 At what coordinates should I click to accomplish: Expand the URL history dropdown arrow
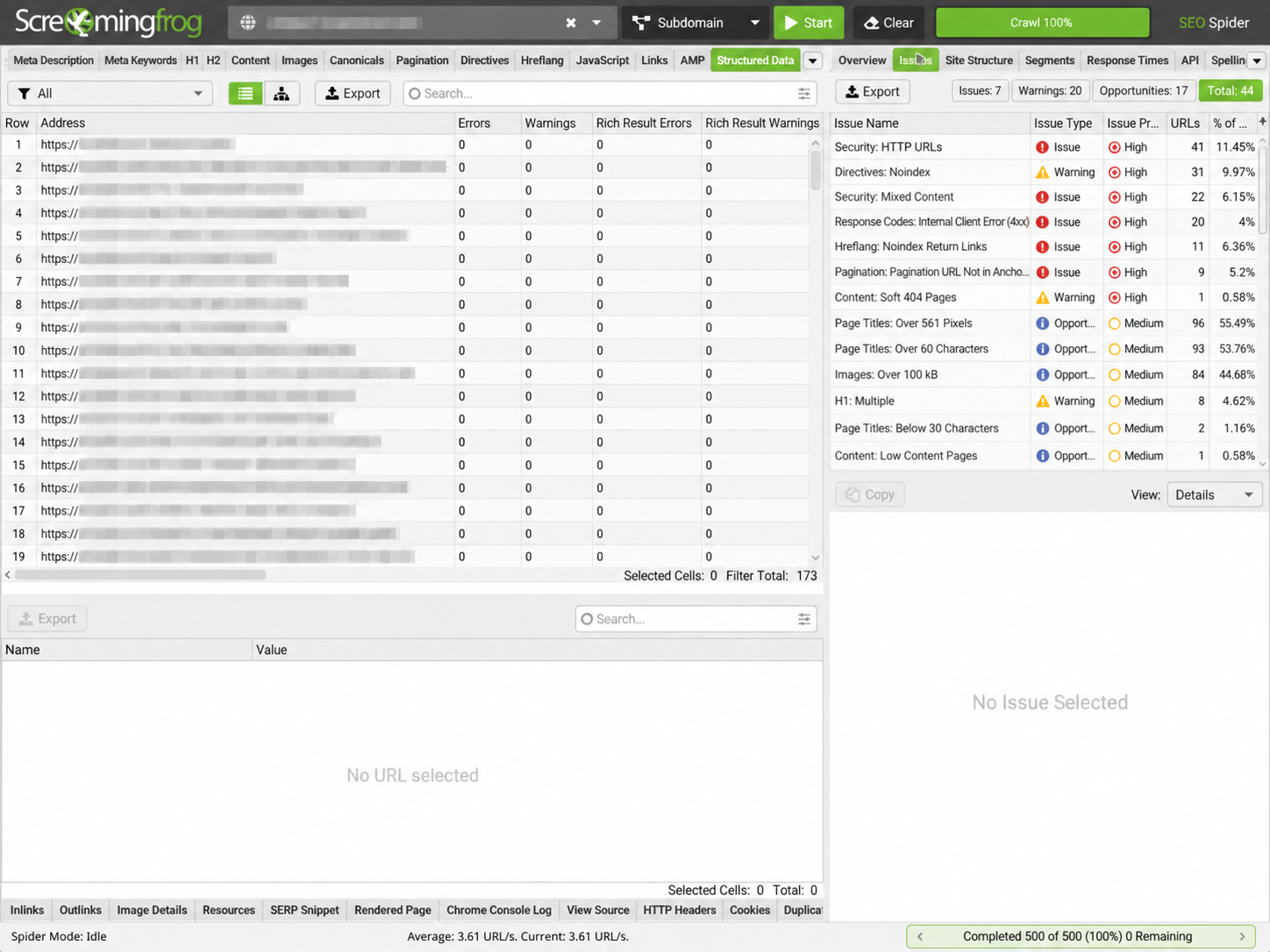click(x=596, y=23)
